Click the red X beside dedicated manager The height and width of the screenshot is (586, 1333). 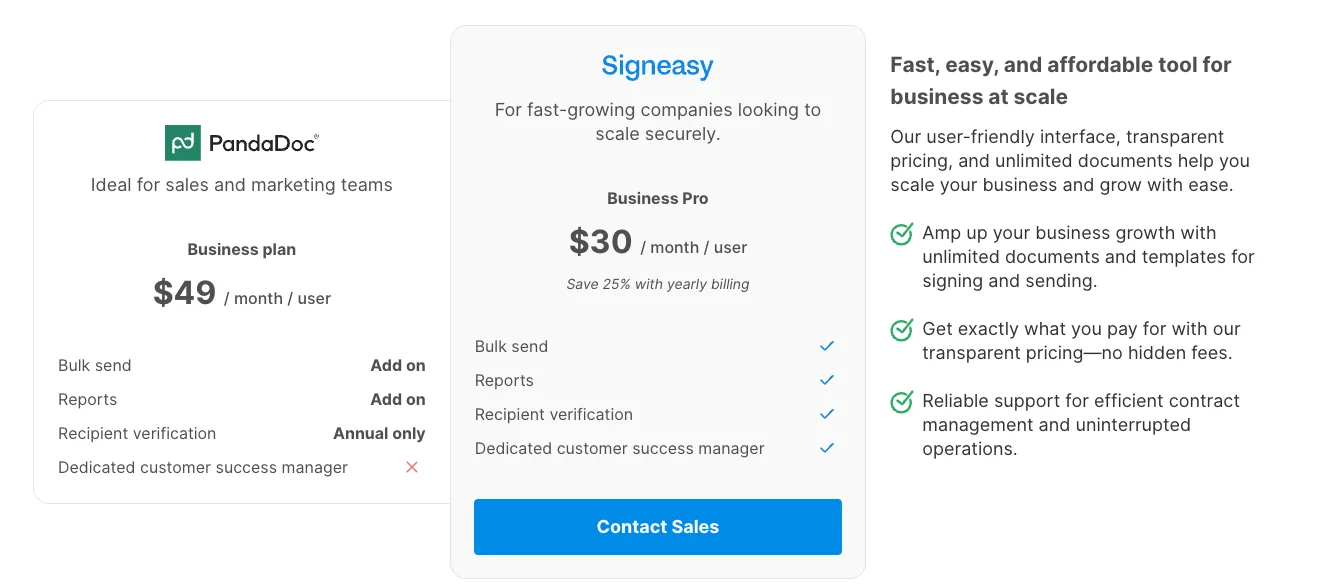pos(412,467)
